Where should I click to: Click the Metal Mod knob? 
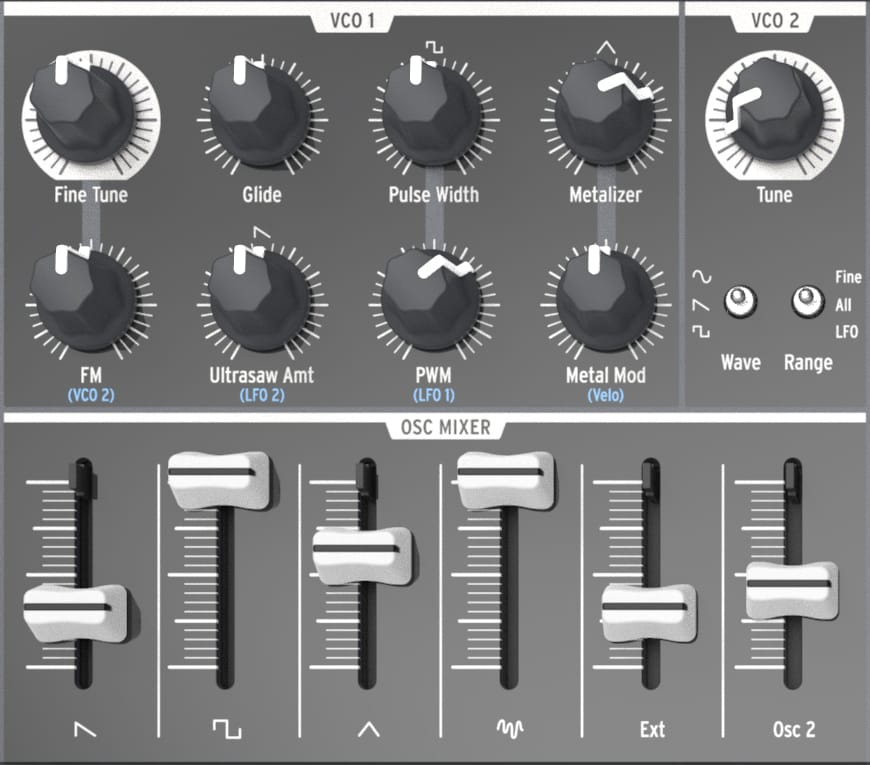tap(605, 300)
